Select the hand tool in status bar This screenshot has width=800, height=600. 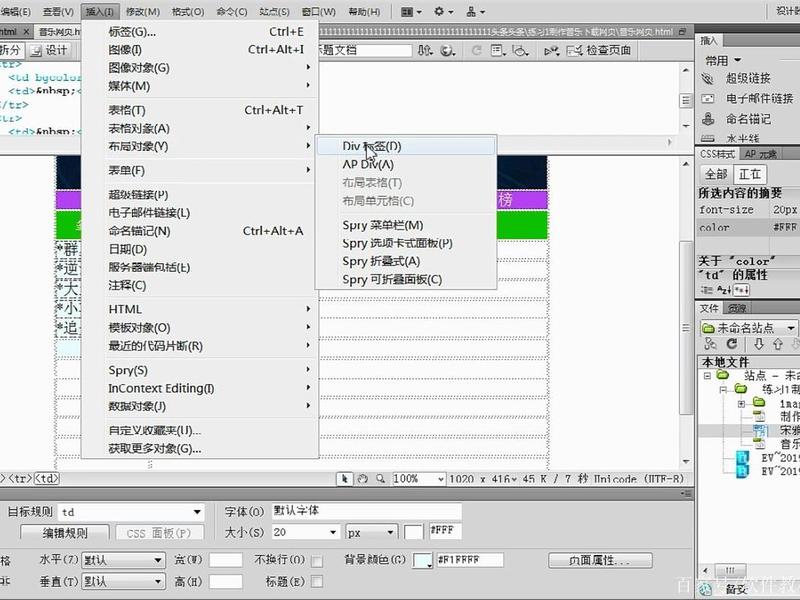click(362, 479)
